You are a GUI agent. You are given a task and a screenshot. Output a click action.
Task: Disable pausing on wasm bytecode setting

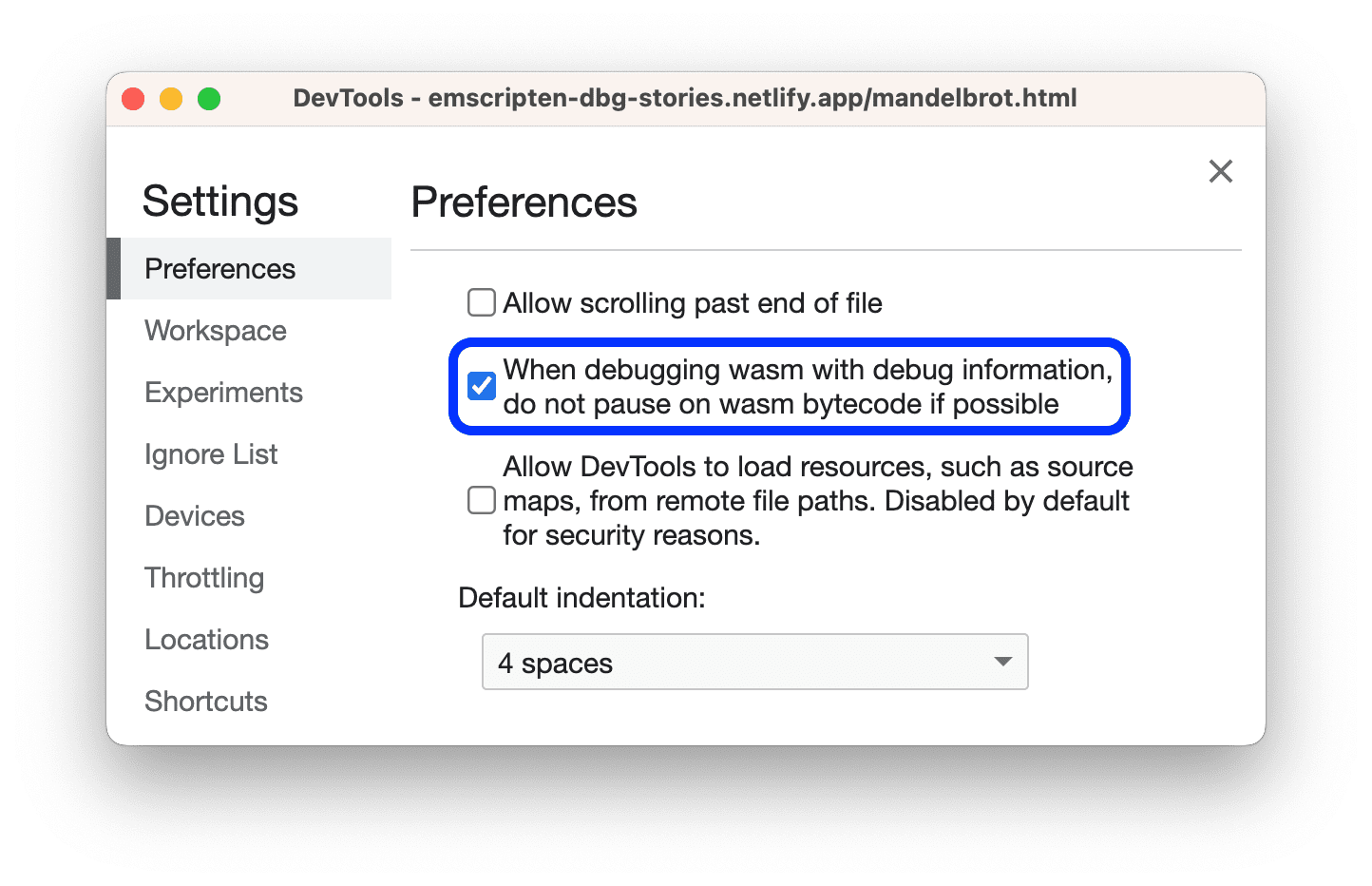tap(482, 385)
